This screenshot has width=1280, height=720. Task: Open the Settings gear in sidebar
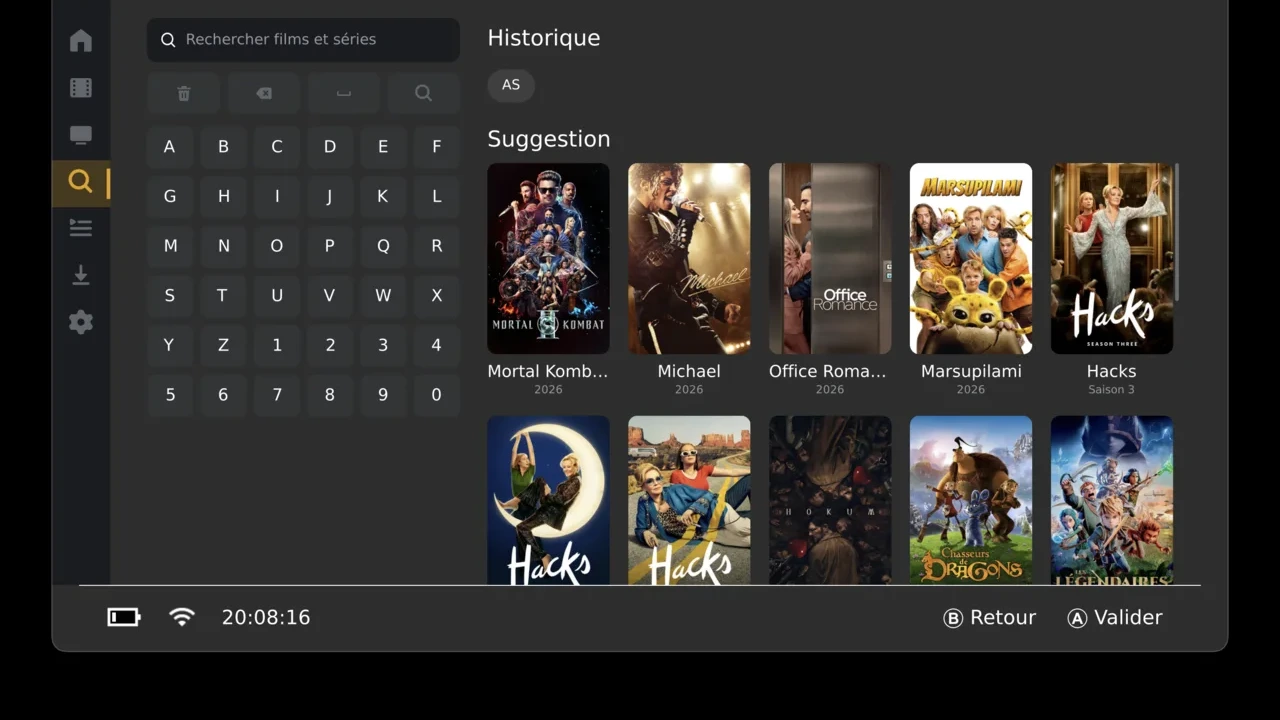81,322
